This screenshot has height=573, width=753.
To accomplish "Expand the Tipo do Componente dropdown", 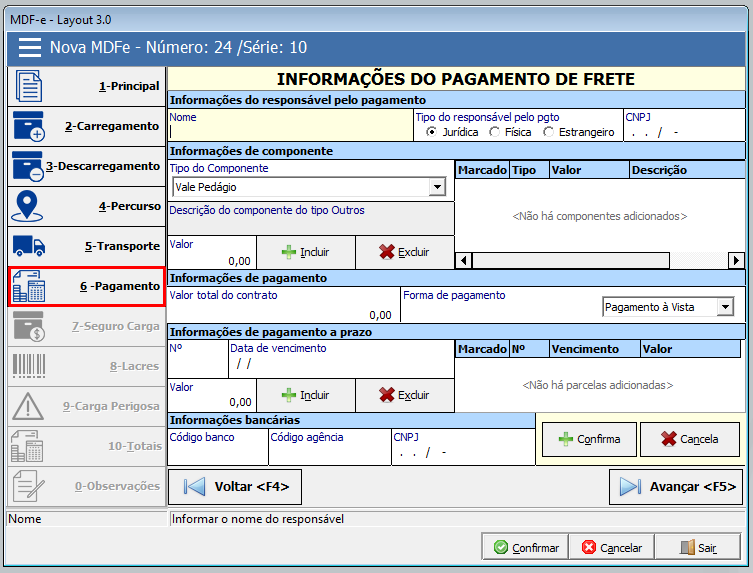I will pyautogui.click(x=436, y=187).
